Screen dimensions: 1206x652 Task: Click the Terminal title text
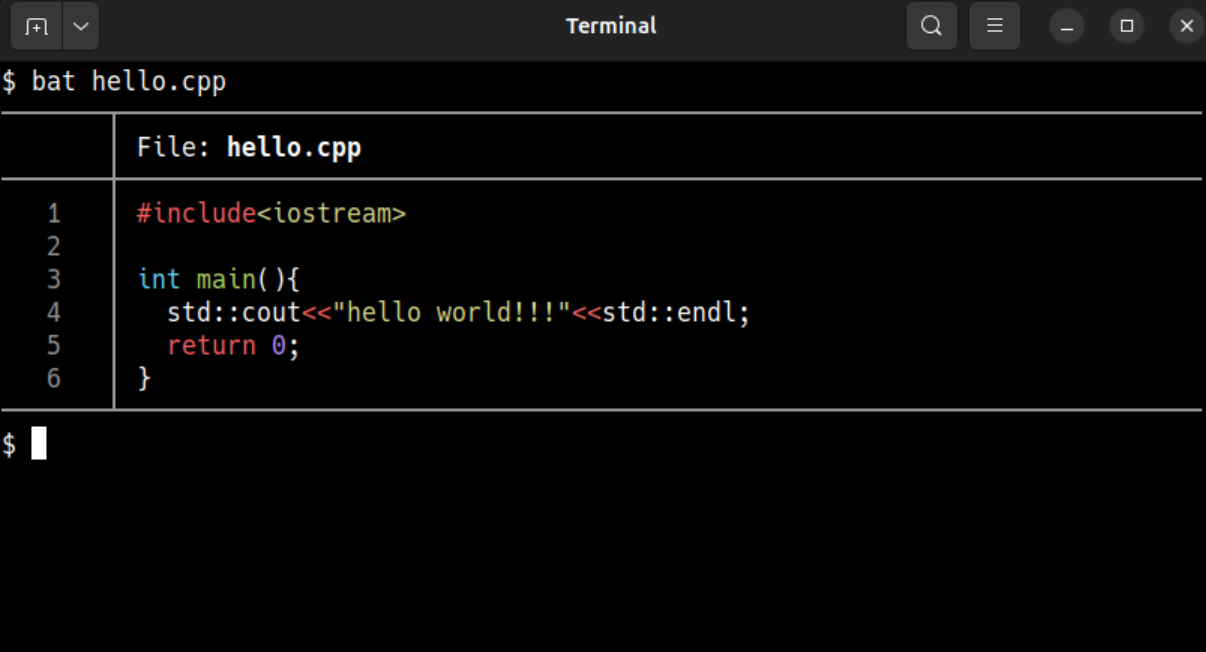pos(611,26)
